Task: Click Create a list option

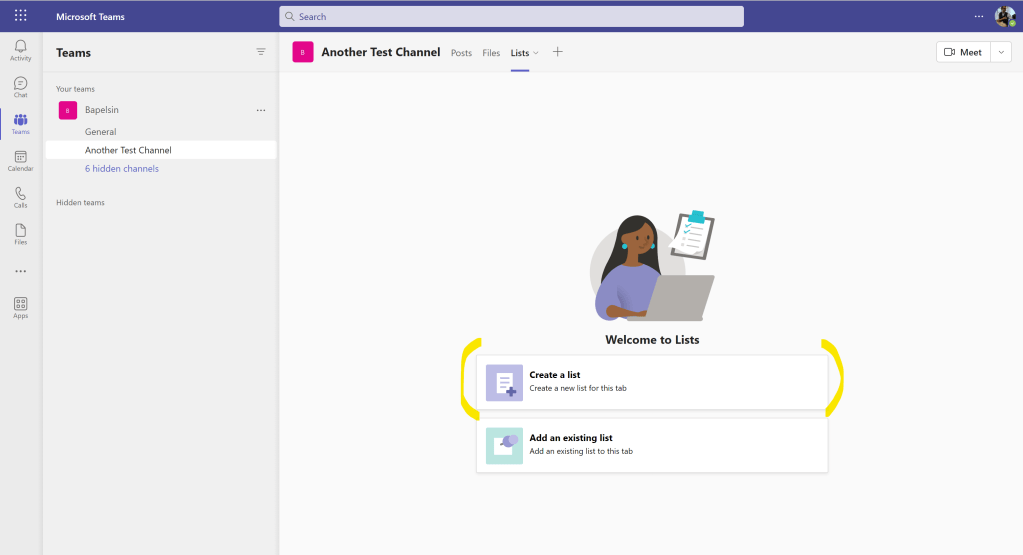Action: [652, 382]
